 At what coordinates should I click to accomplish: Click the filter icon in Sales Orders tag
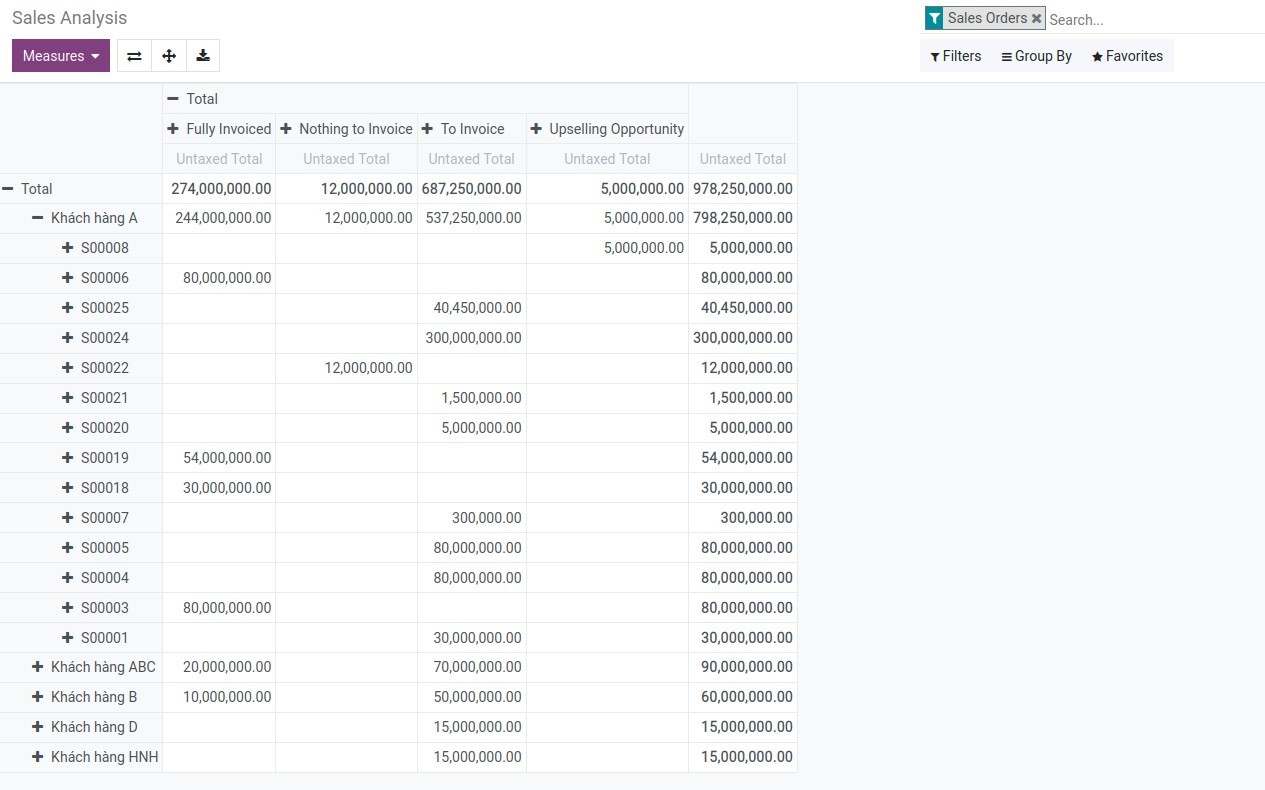934,18
